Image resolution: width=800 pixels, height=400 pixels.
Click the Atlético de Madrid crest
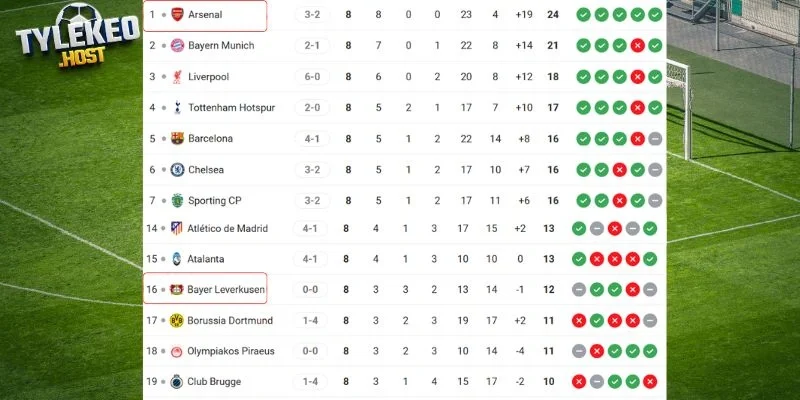(x=177, y=229)
